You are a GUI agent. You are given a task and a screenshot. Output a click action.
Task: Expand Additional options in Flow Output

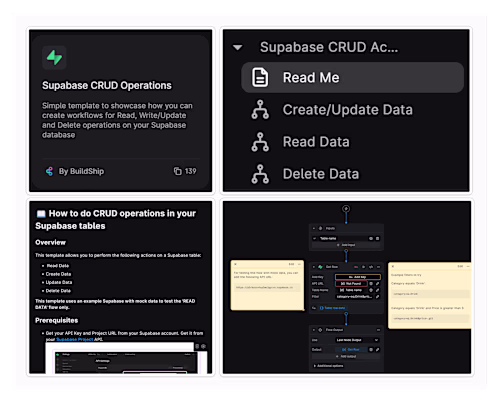(328, 366)
